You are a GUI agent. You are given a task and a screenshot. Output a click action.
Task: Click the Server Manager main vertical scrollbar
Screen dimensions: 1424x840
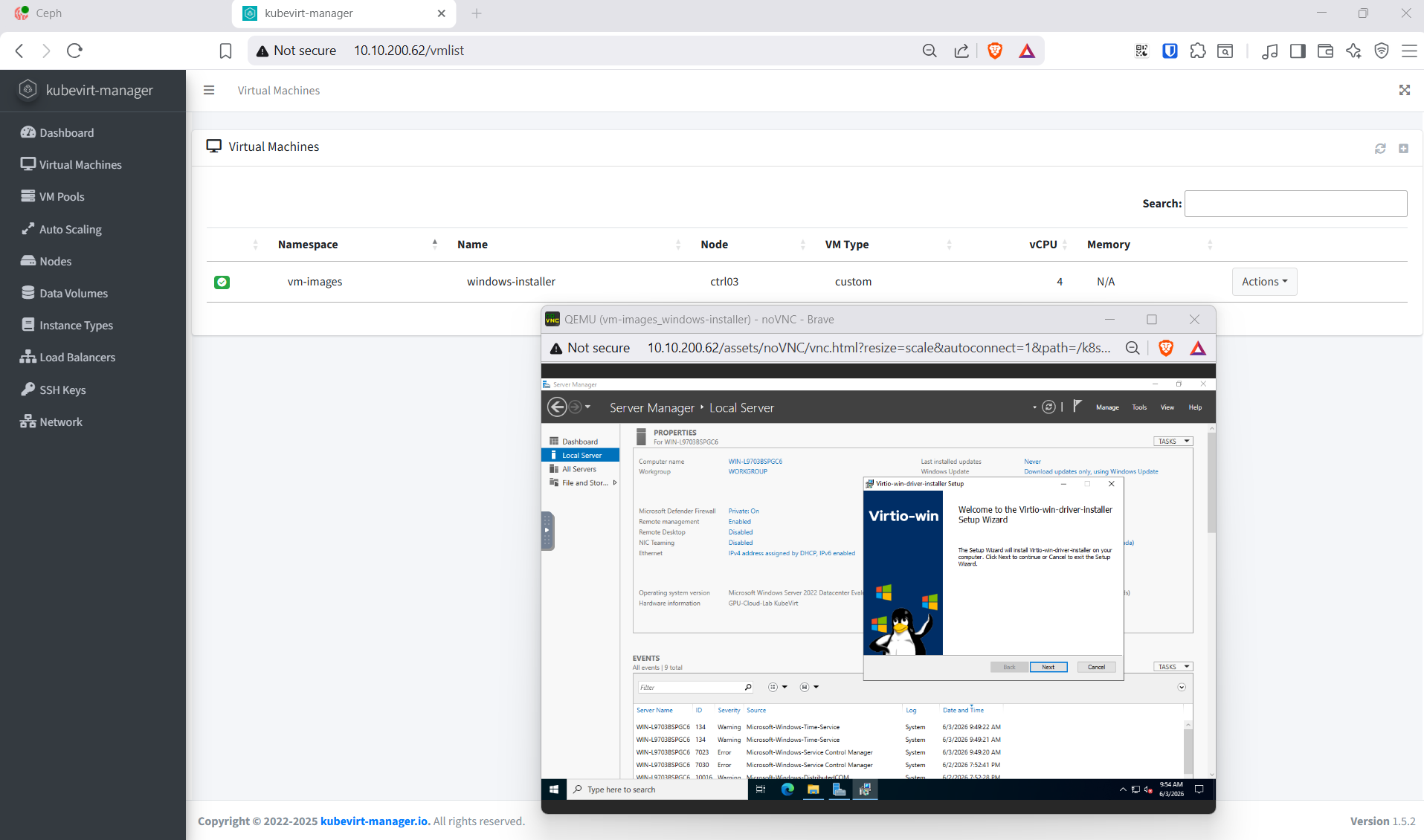click(x=1212, y=483)
